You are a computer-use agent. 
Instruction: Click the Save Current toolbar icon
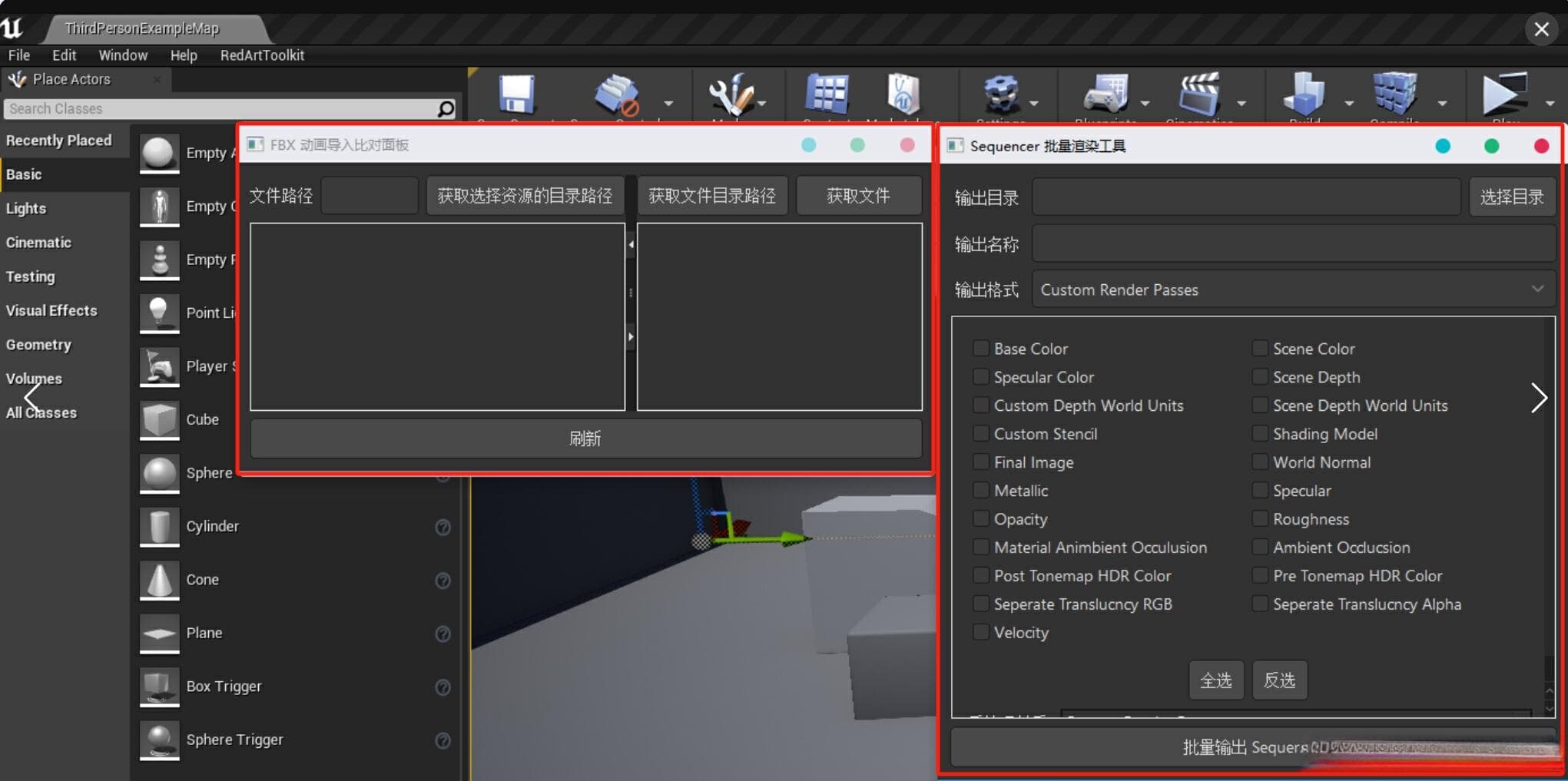(x=516, y=95)
